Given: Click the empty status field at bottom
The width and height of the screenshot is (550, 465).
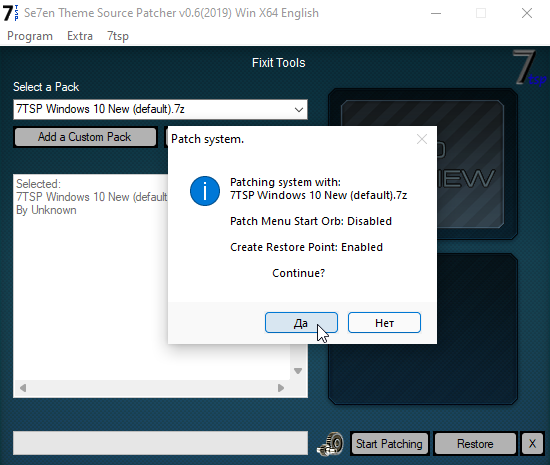Looking at the screenshot, I should (x=160, y=443).
